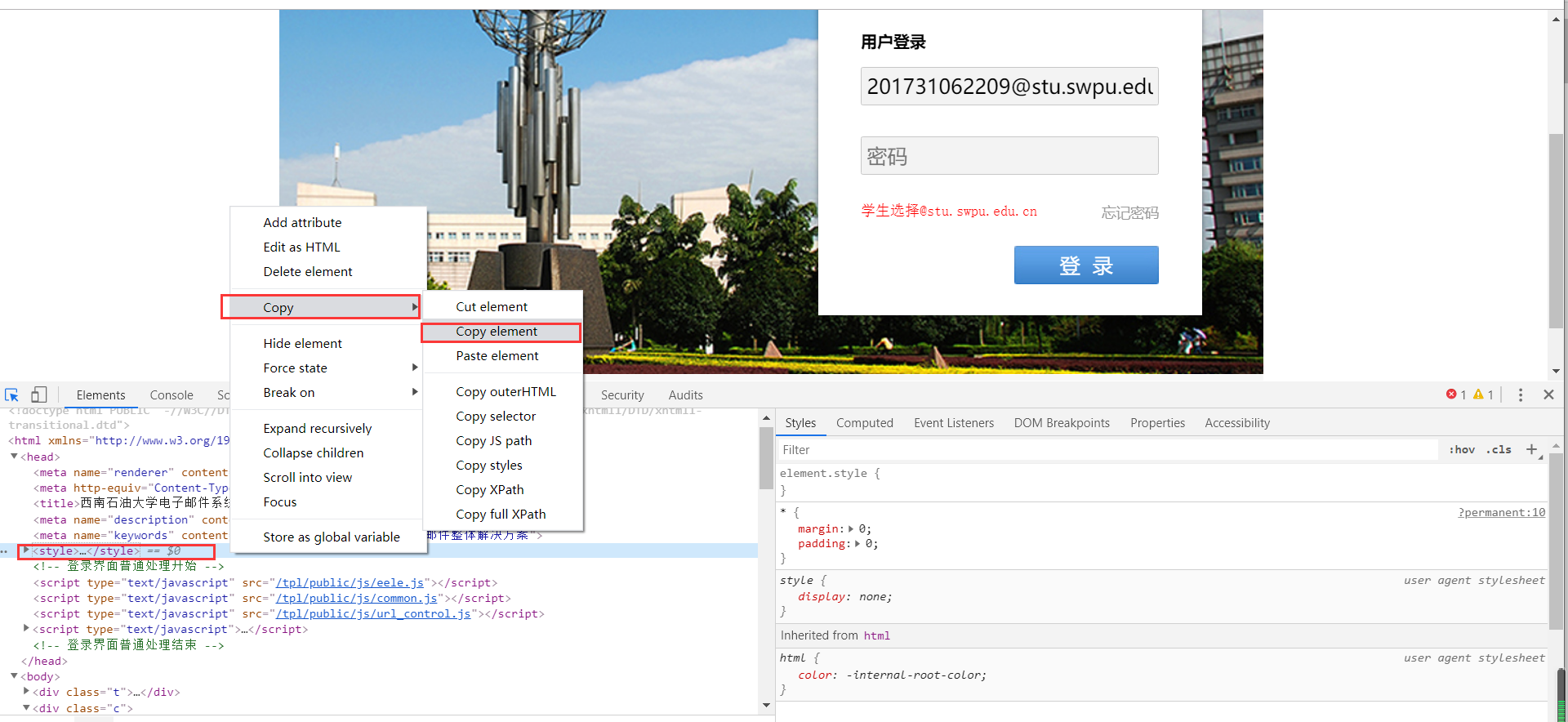
Task: Expand the Copy submenu arrow
Action: tap(415, 307)
